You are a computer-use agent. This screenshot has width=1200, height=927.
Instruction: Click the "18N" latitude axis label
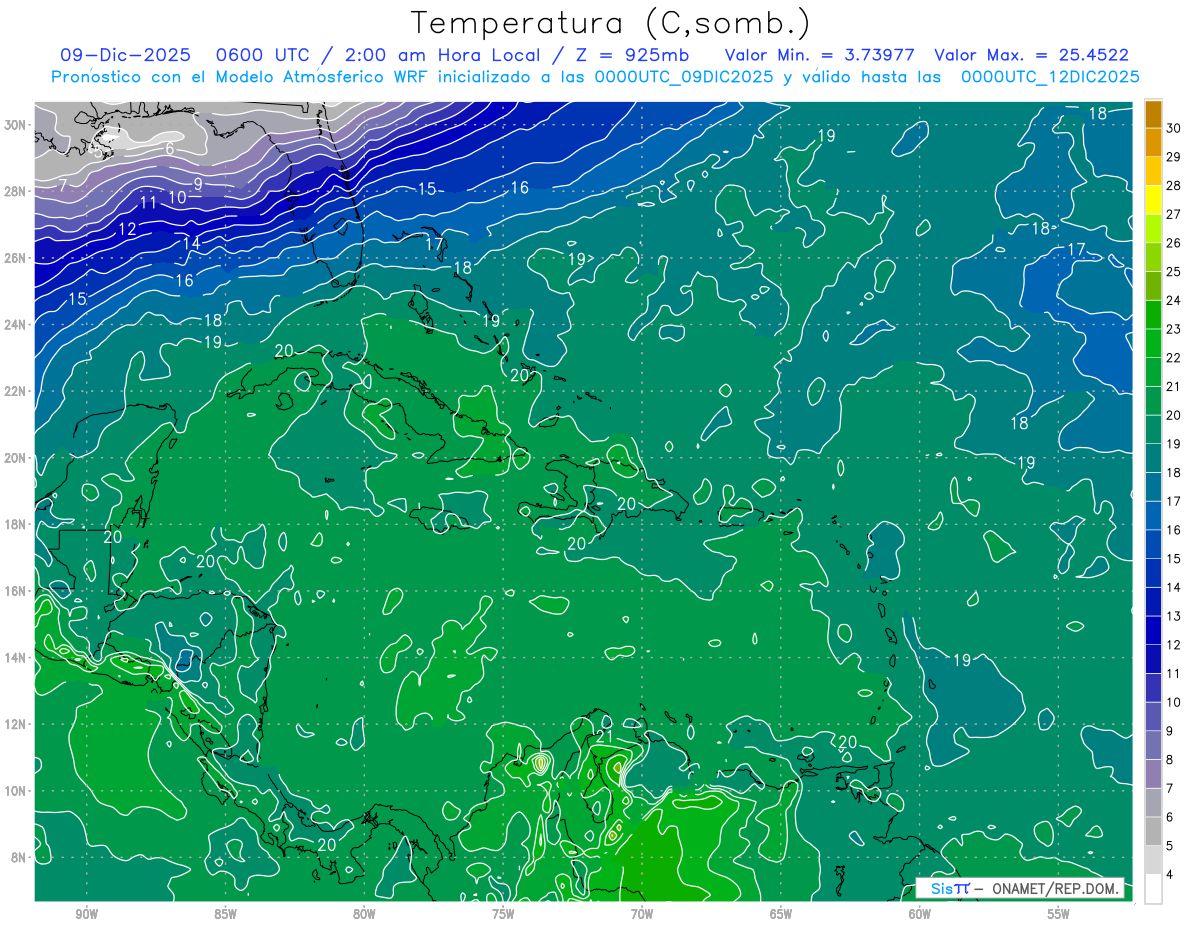[x=16, y=524]
